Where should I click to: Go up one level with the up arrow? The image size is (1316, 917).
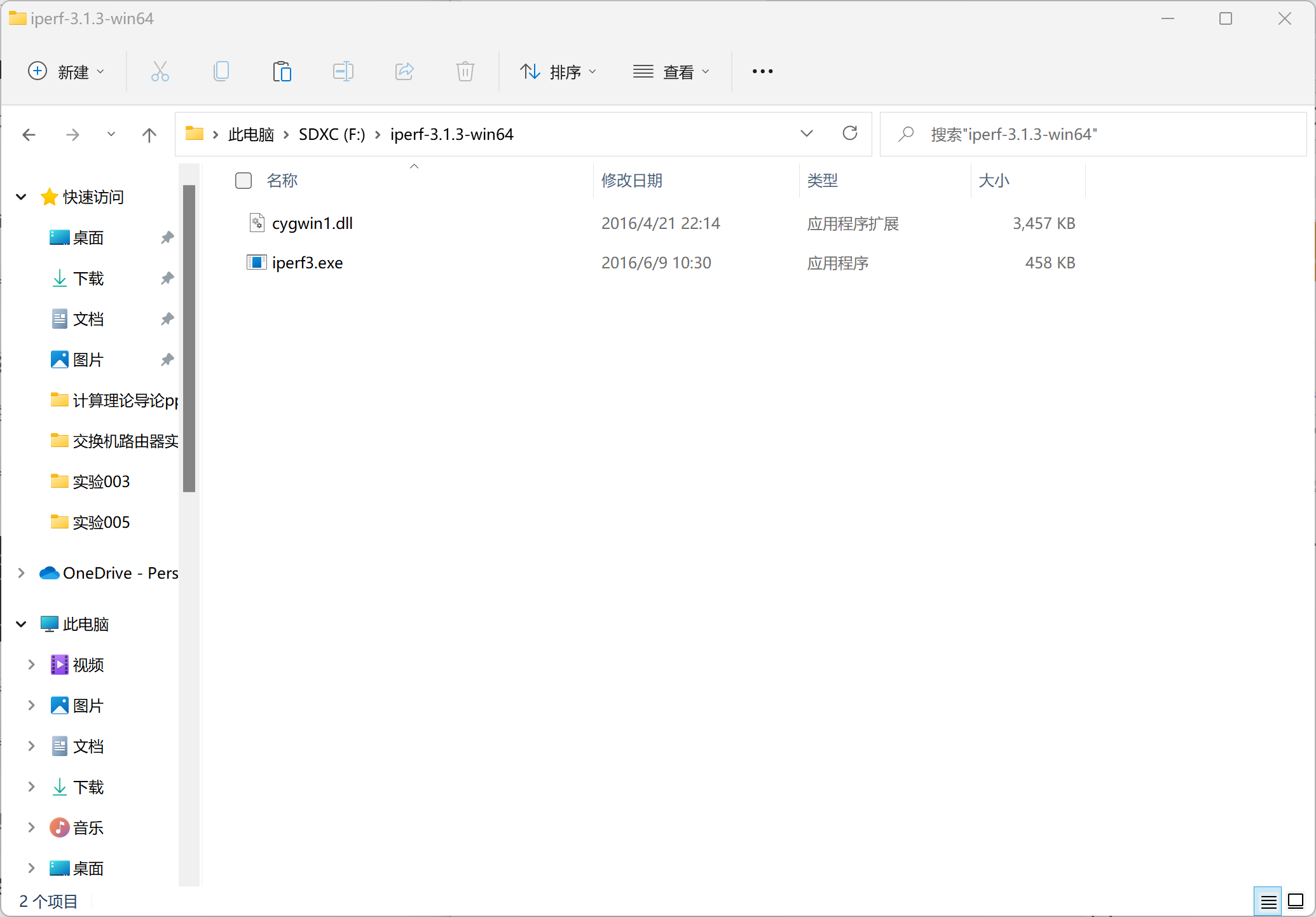(x=149, y=134)
